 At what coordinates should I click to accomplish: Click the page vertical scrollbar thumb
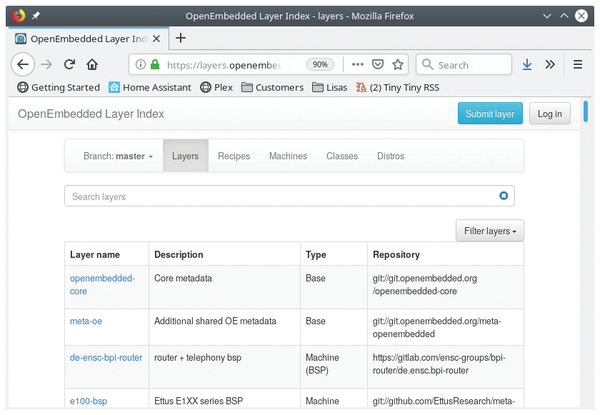tap(585, 111)
